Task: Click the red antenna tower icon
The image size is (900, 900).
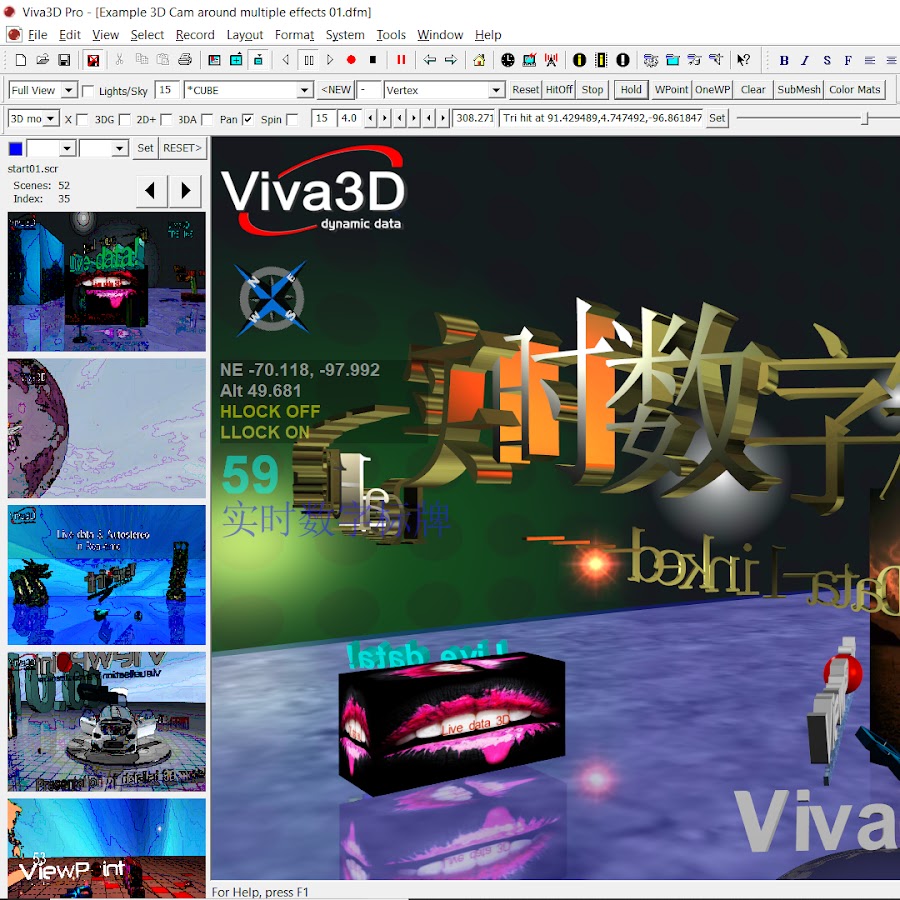Action: tap(551, 60)
